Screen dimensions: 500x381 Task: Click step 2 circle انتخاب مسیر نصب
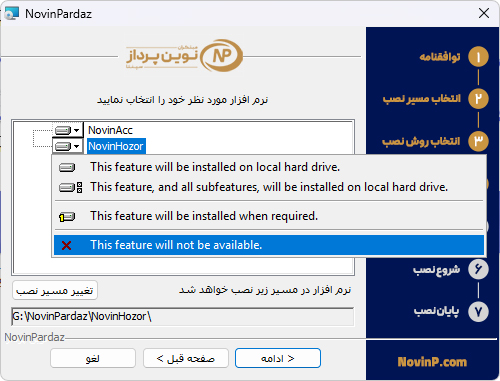coord(478,99)
